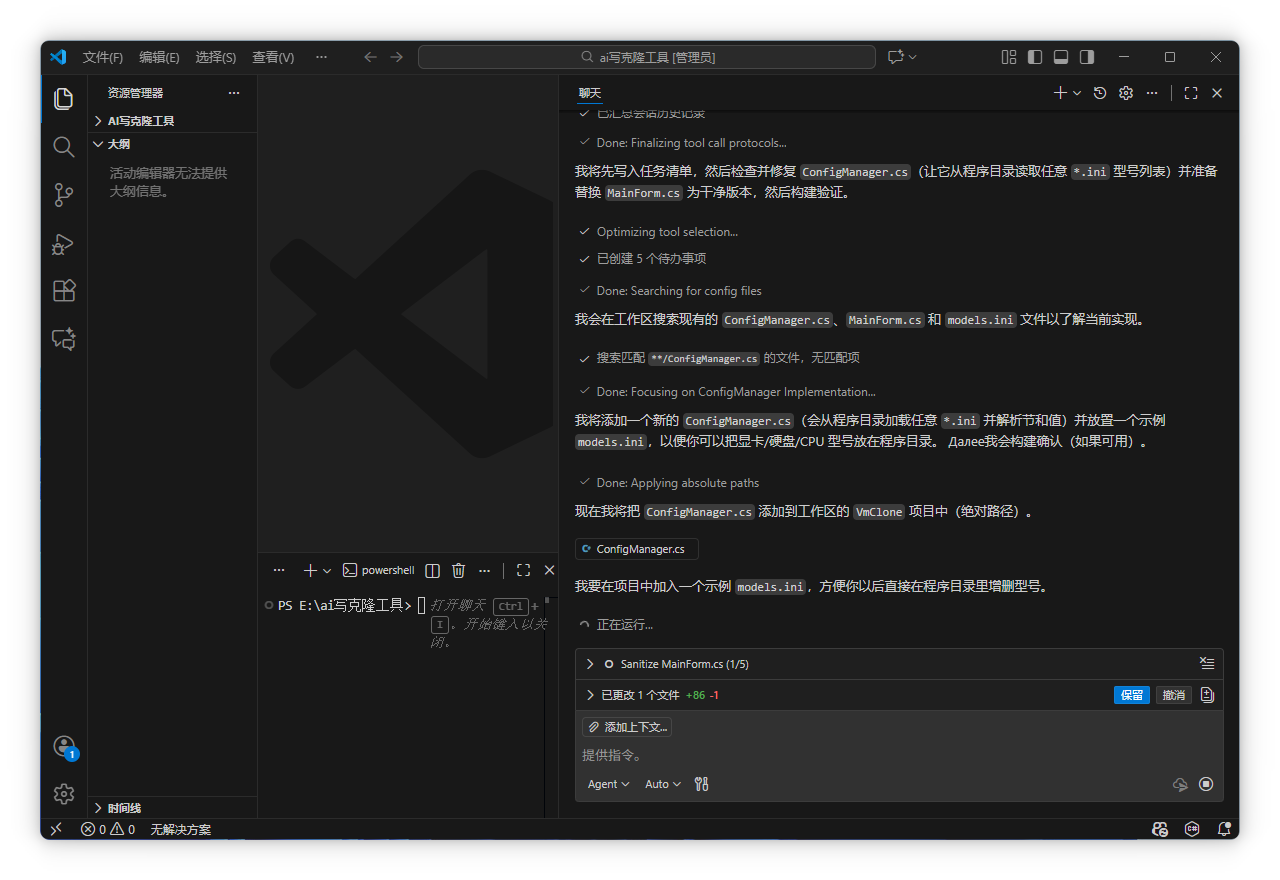Toggle bottom panel layout button

tap(1061, 57)
